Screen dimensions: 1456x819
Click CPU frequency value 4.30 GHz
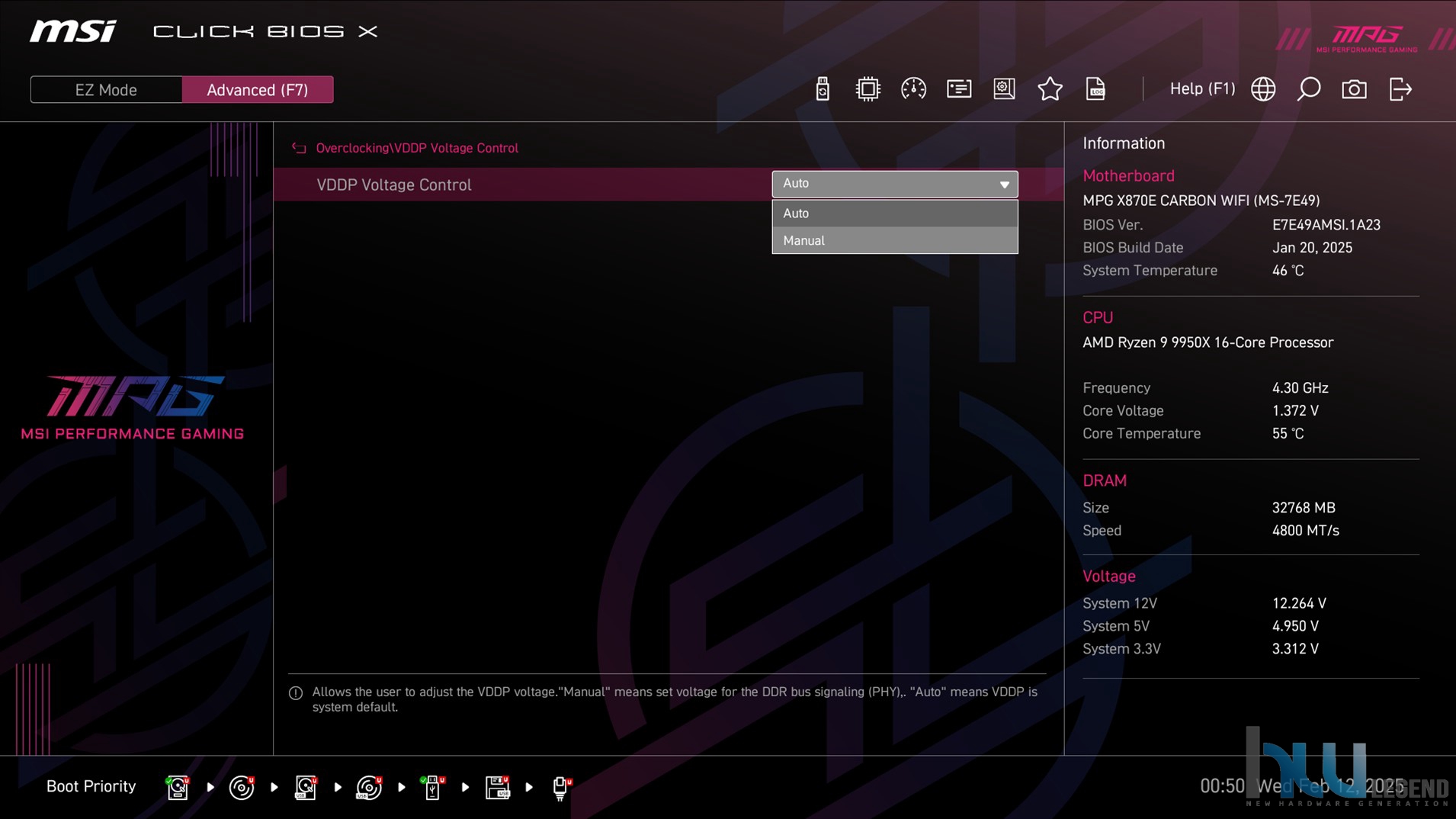click(1300, 388)
